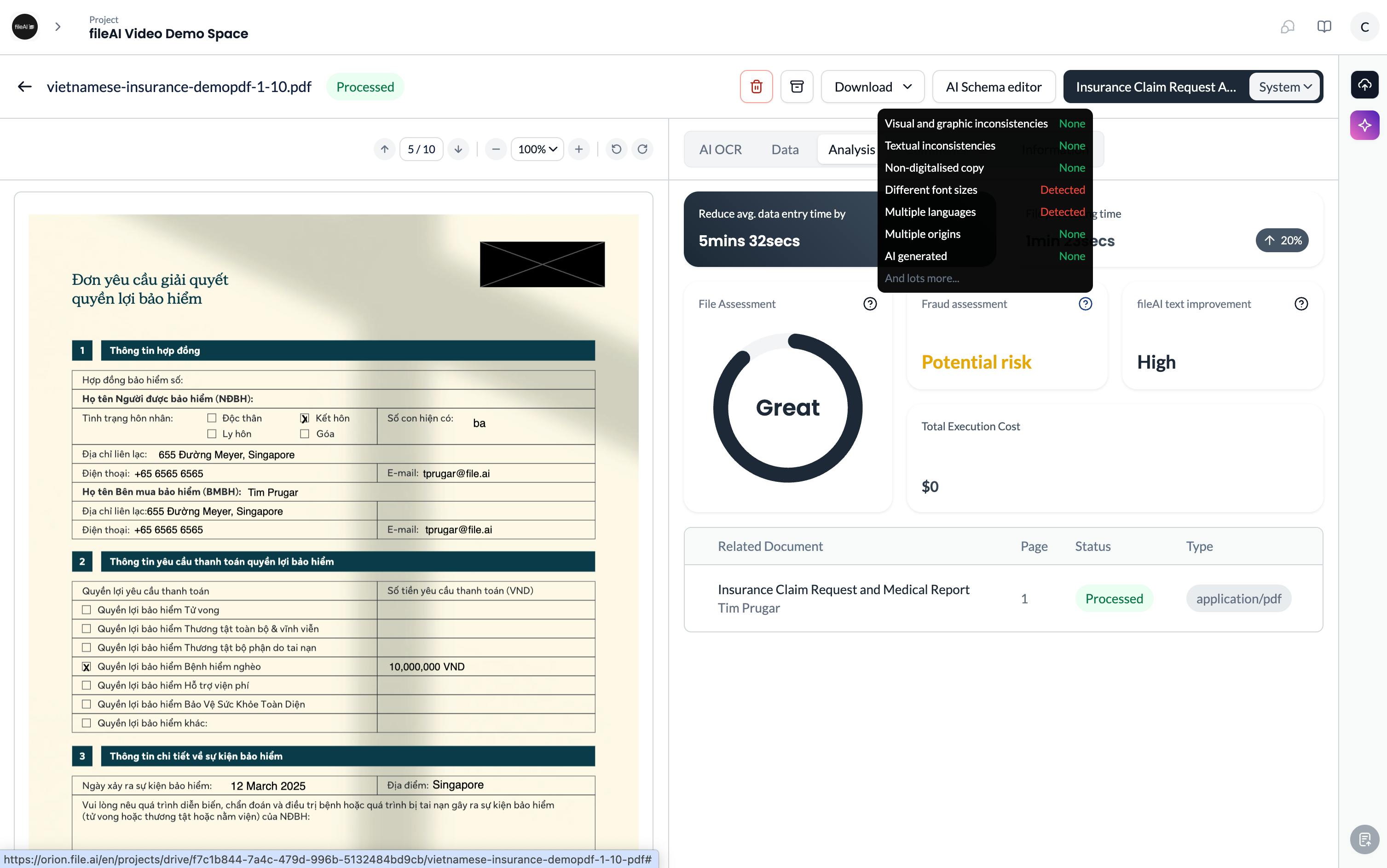Uncheck Quyền lợi bảo hiểm Bệnh hiểm nghèo
This screenshot has height=868, width=1387.
point(86,666)
